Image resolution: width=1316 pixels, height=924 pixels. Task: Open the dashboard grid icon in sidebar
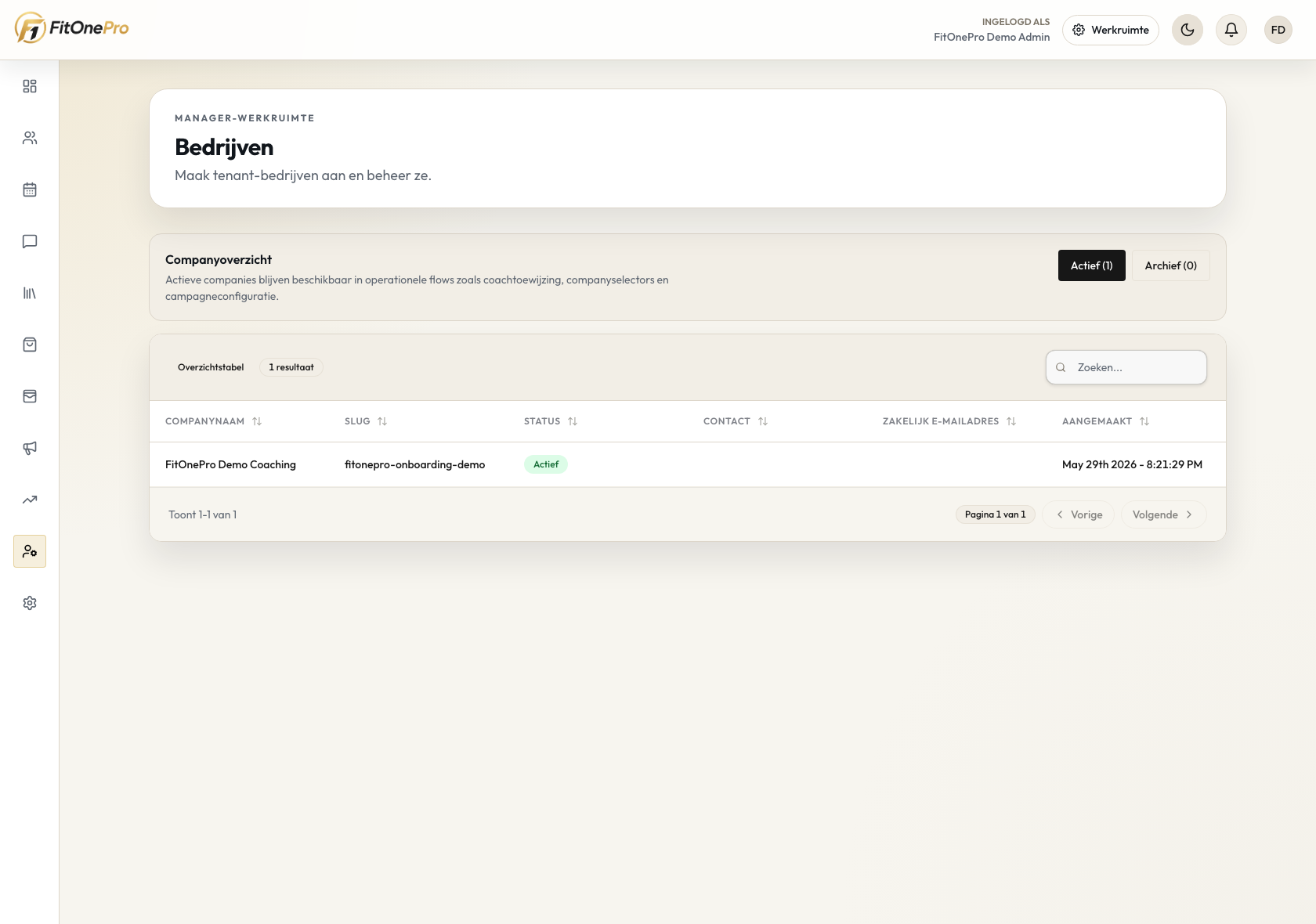pyautogui.click(x=30, y=86)
